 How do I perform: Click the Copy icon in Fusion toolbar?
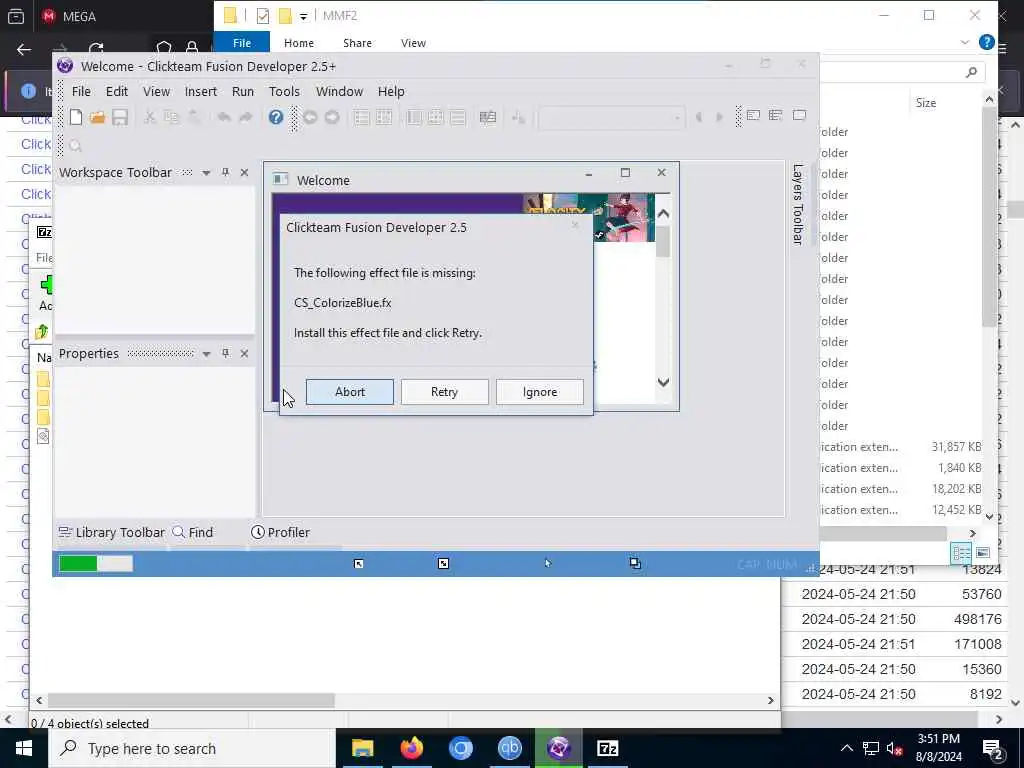pyautogui.click(x=171, y=117)
